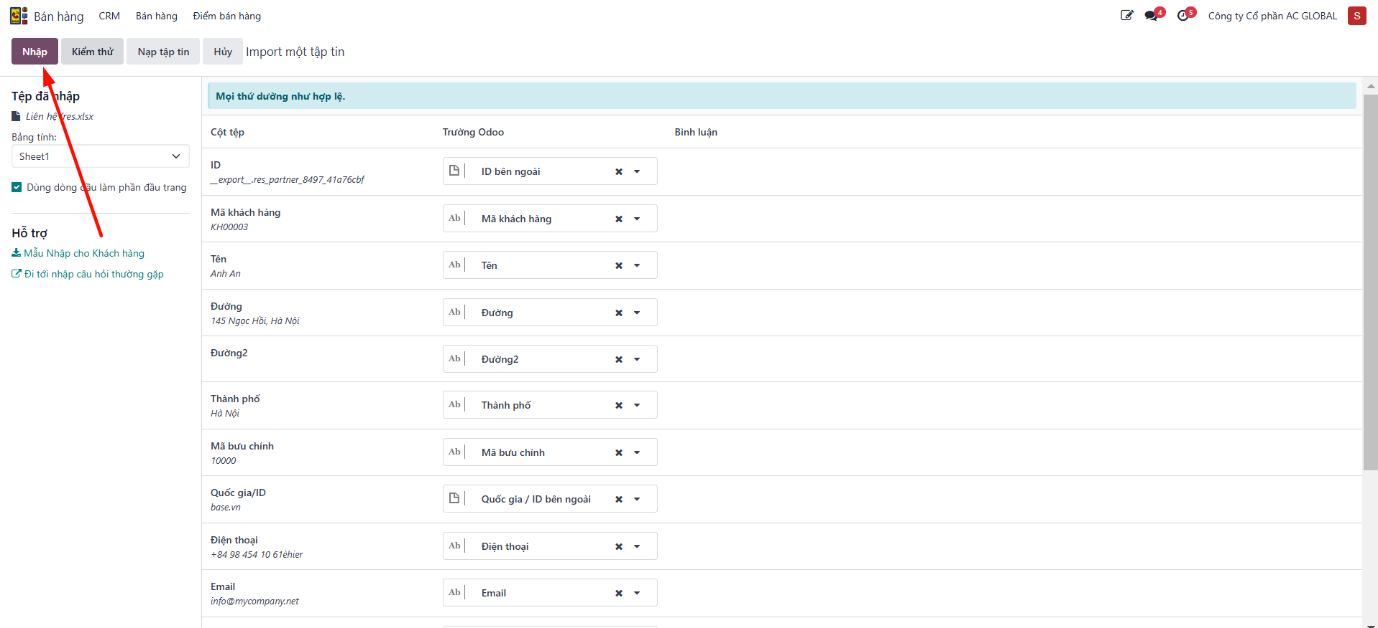This screenshot has height=628, width=1378.
Task: Open the user avatar S menu
Action: point(1357,16)
